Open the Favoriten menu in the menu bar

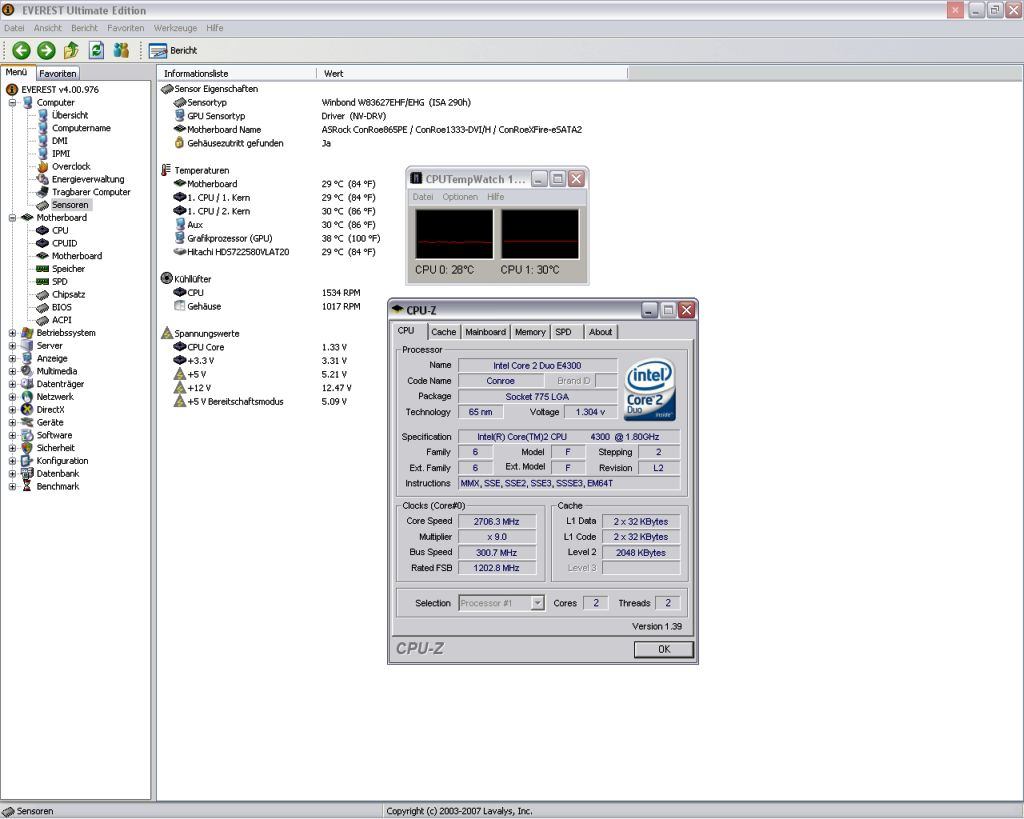pos(125,28)
